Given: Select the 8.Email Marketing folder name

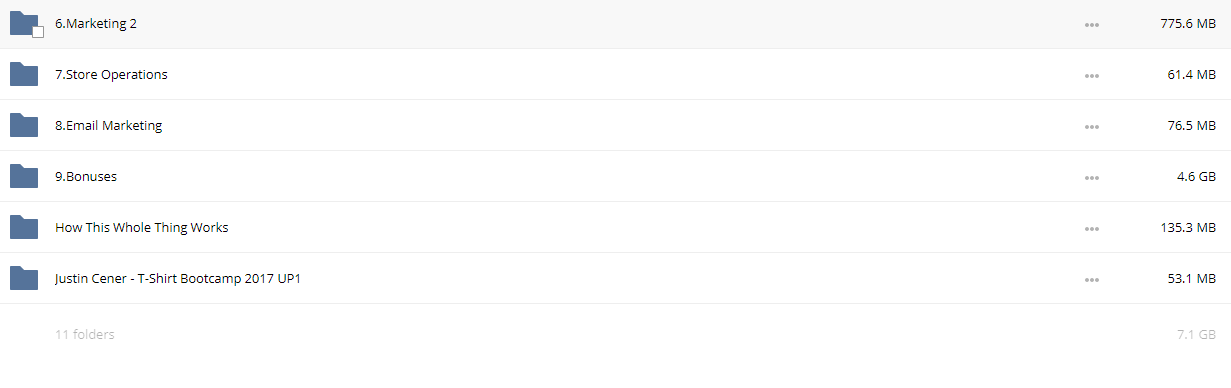Looking at the screenshot, I should pyautogui.click(x=108, y=126).
